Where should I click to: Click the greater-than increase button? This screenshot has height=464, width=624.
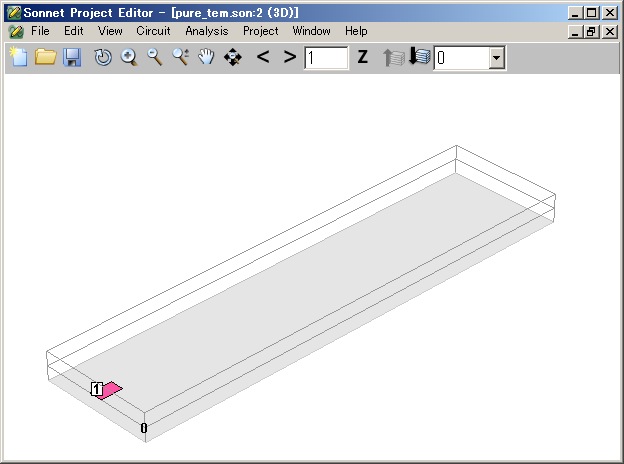pyautogui.click(x=290, y=57)
